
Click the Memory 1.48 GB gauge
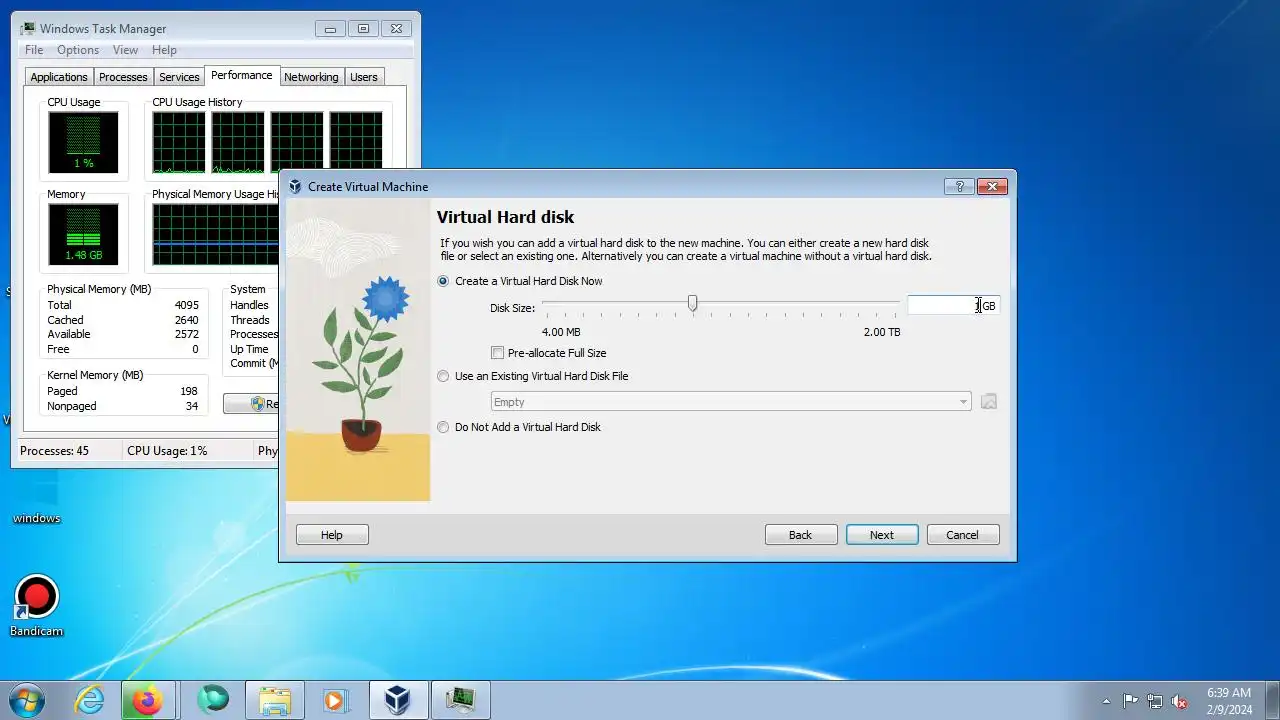(x=83, y=234)
